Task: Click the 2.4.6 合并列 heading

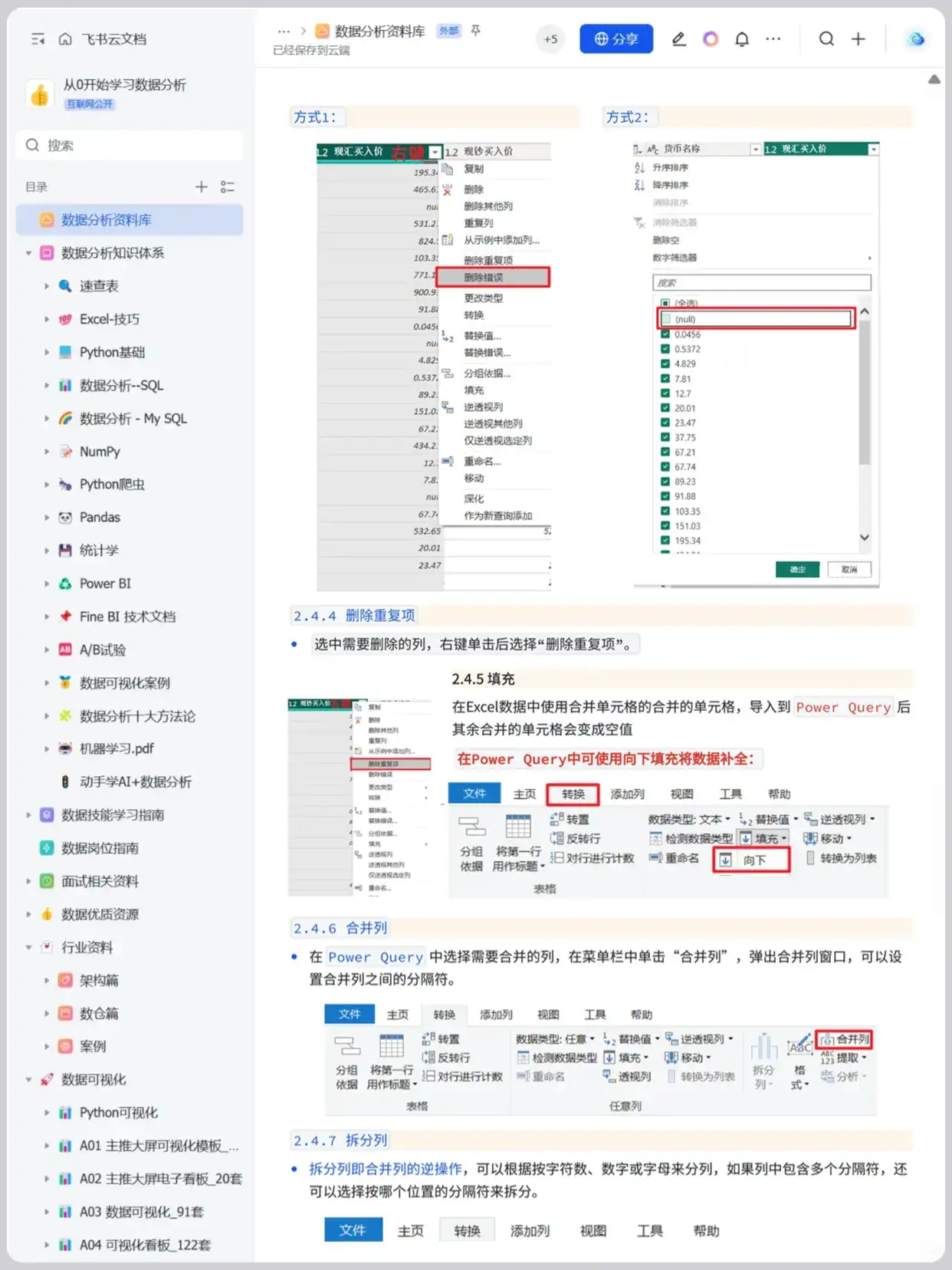Action: [x=340, y=928]
